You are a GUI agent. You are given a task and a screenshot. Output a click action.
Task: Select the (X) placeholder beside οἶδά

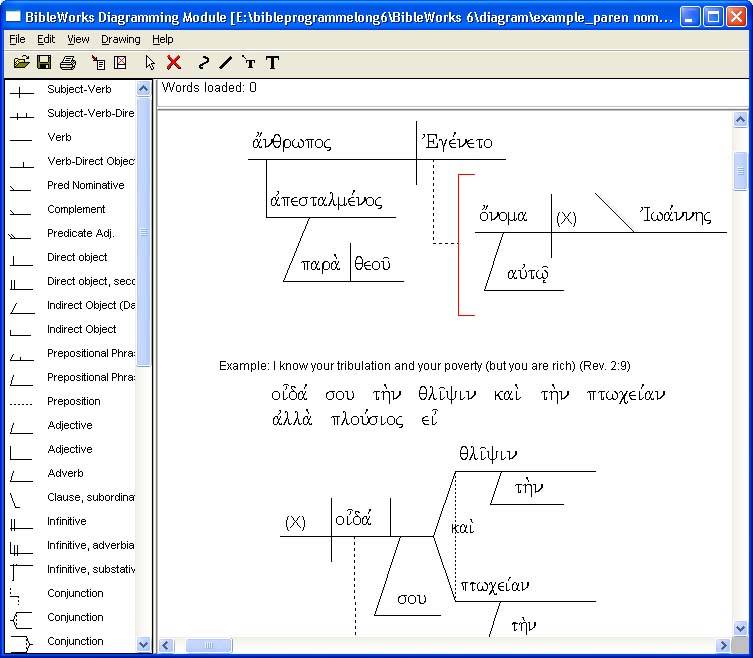tap(295, 522)
